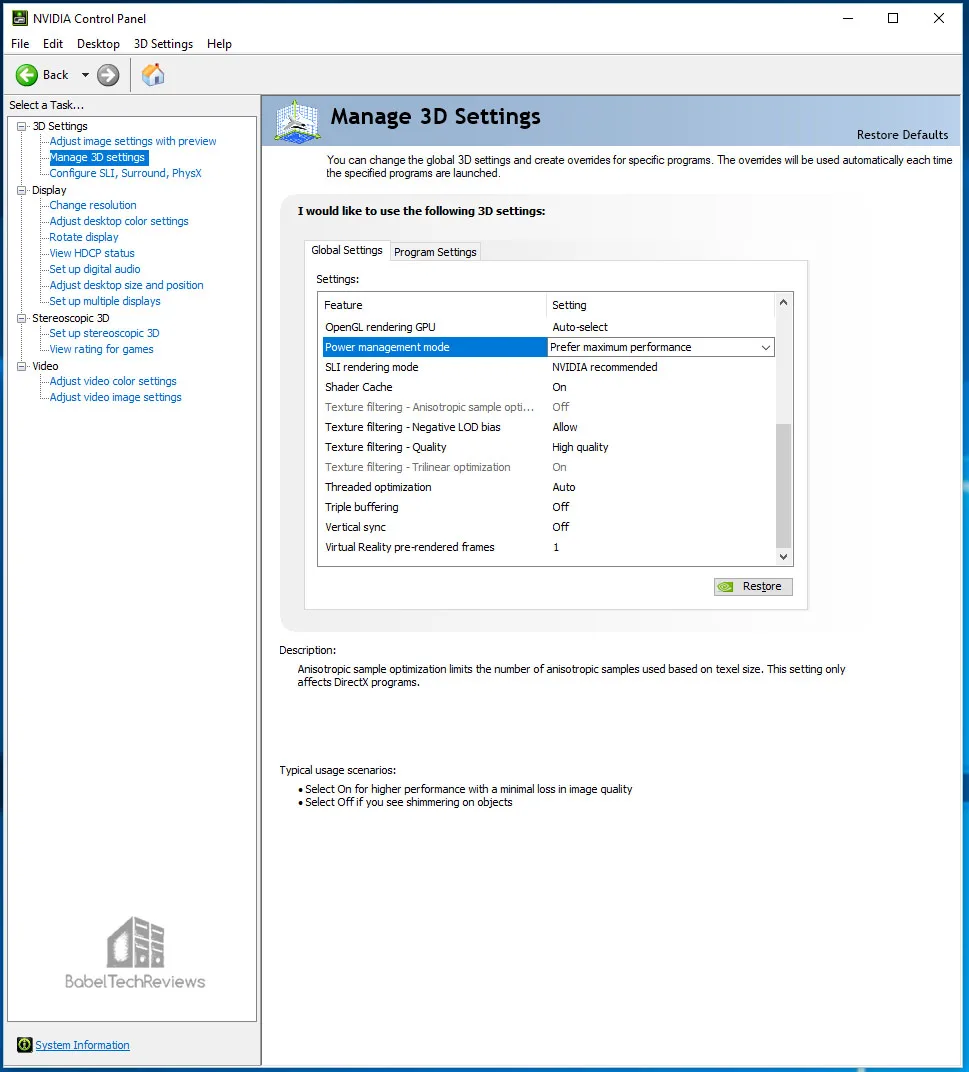This screenshot has width=969, height=1072.
Task: Select Virtual Reality pre-rendered frames row
Action: [548, 547]
